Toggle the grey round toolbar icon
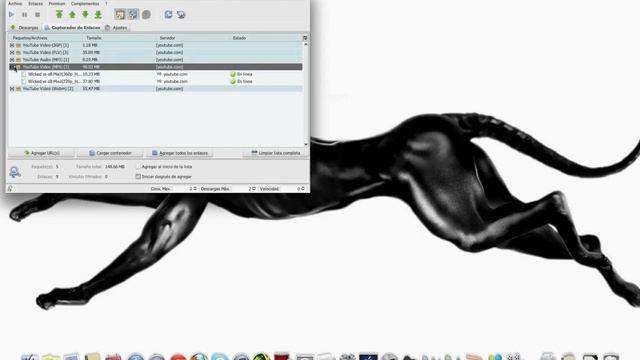 click(146, 15)
